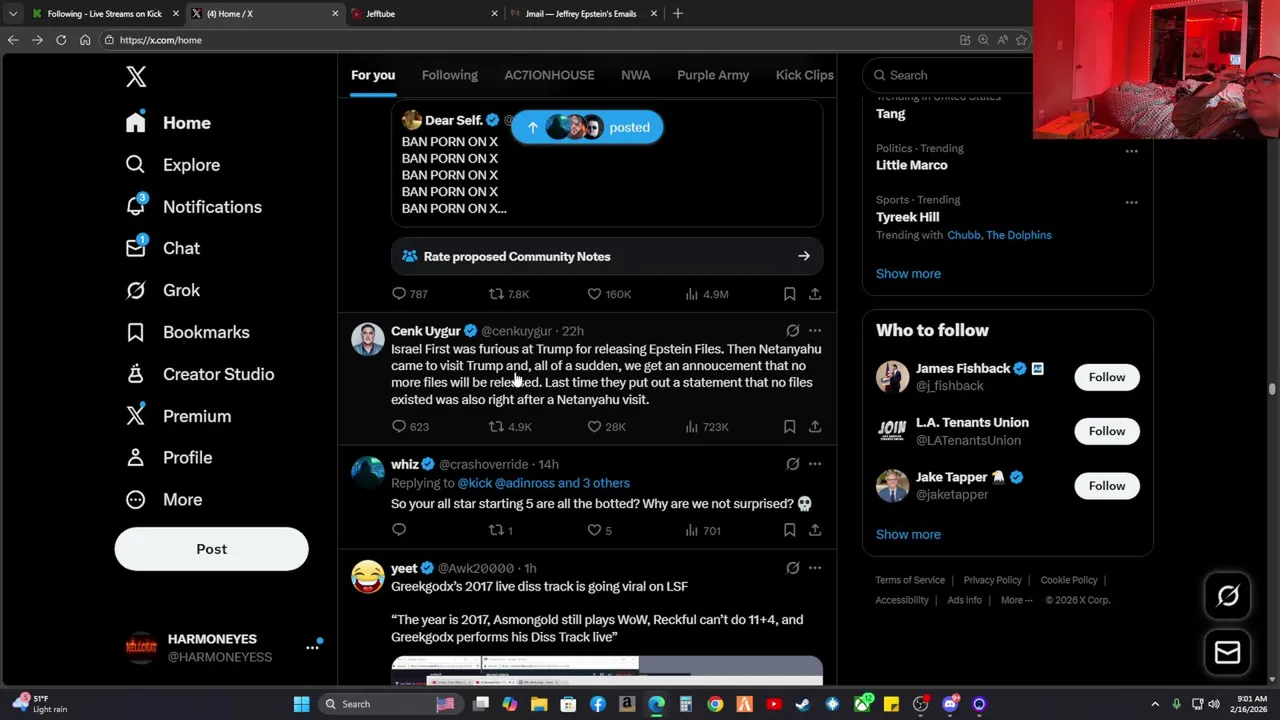
Task: Open Chat in the sidebar
Action: (162, 248)
